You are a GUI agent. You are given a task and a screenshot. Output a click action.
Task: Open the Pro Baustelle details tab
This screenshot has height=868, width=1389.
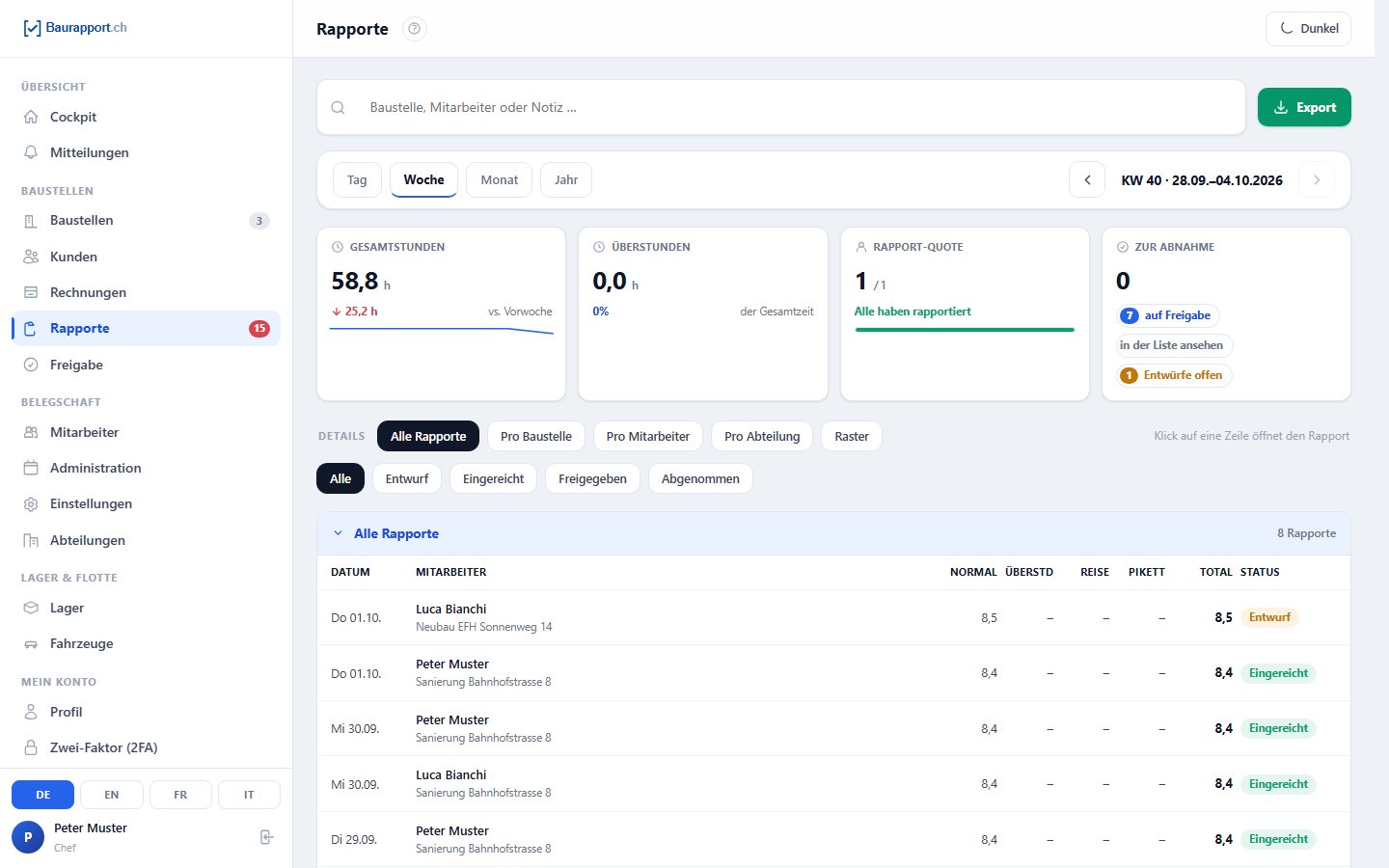coord(536,436)
